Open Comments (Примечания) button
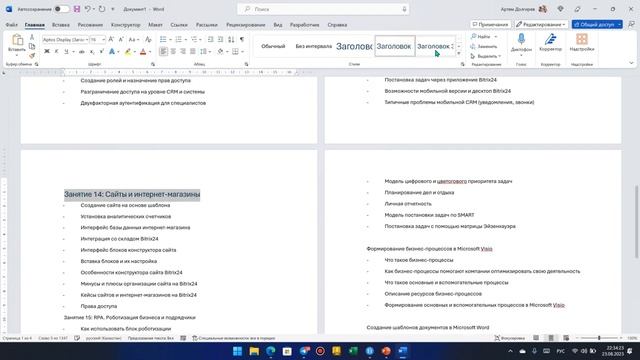This screenshot has height=360, width=640. click(x=491, y=24)
